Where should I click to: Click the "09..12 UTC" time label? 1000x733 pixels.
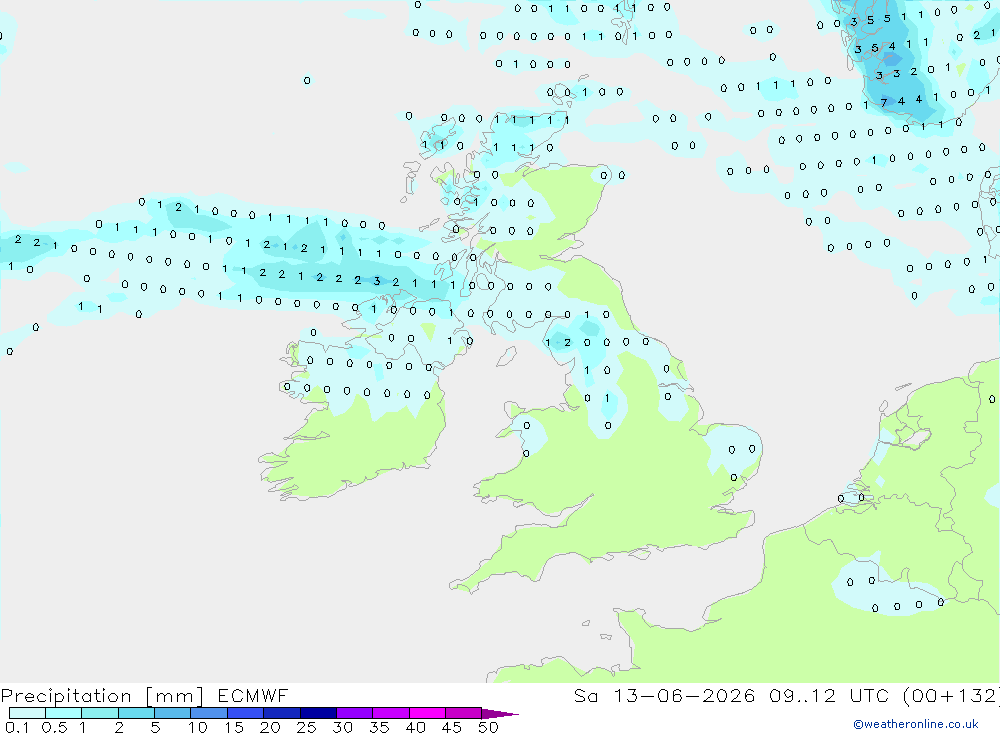click(828, 695)
